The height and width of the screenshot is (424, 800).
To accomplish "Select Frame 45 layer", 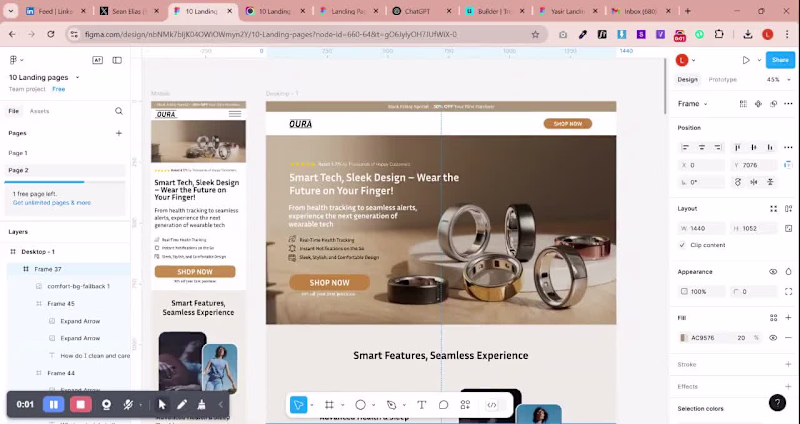I will (61, 304).
